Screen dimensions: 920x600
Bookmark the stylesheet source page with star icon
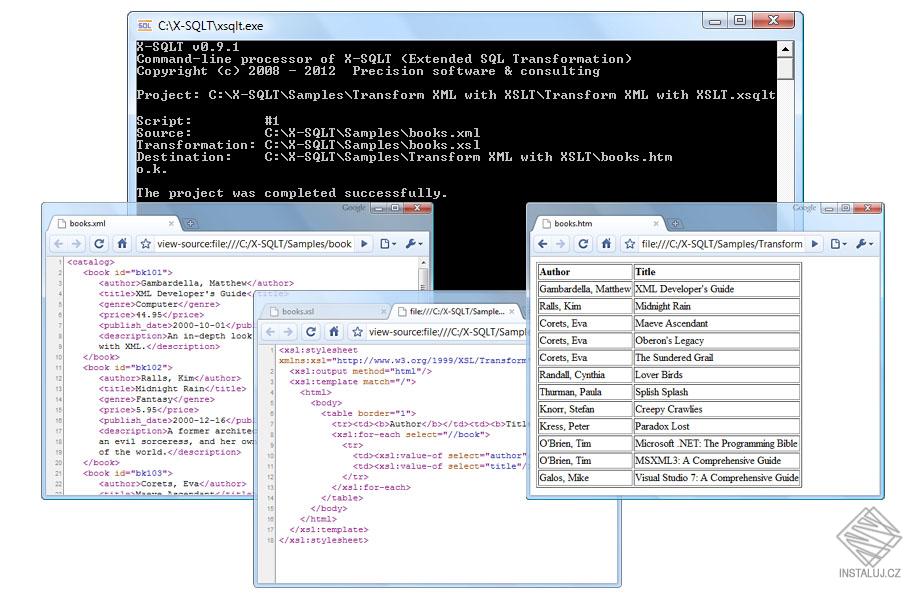357,332
